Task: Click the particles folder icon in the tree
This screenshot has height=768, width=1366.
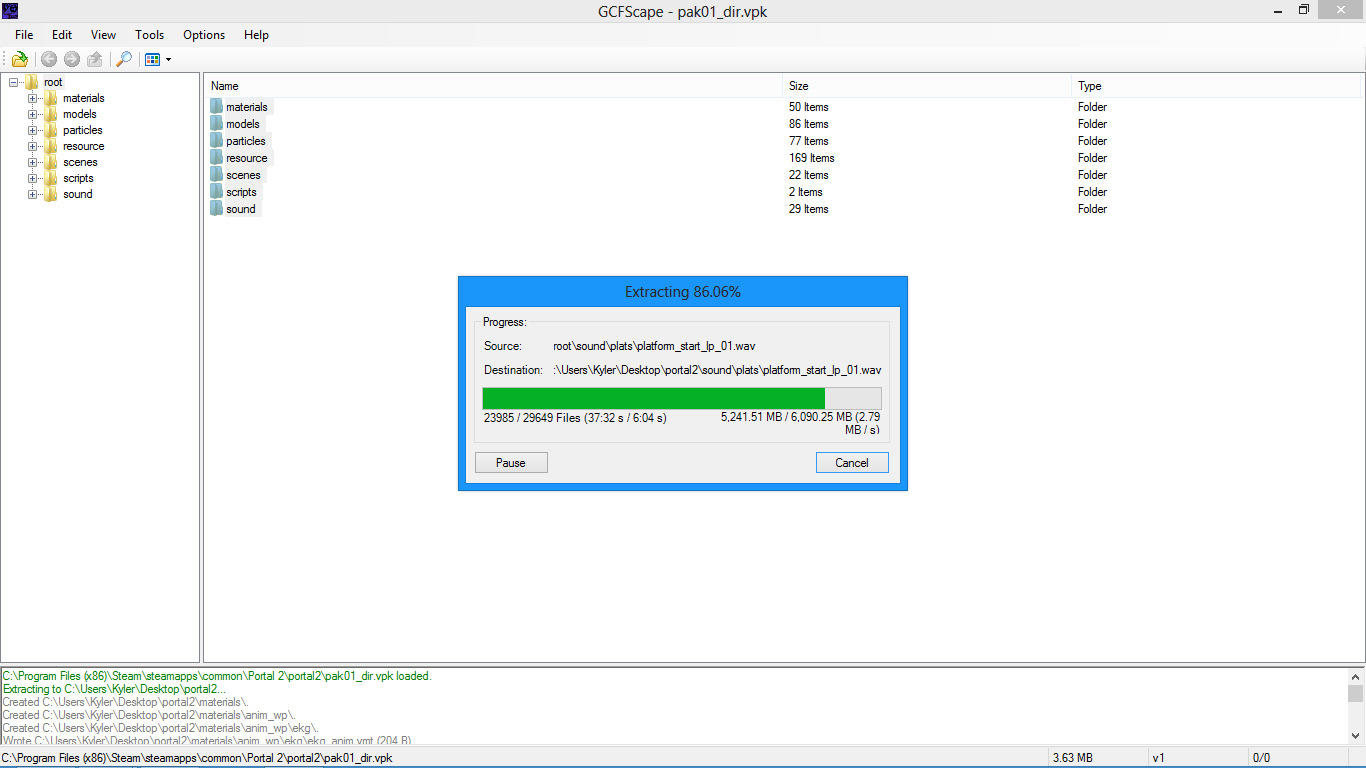Action: click(x=51, y=130)
